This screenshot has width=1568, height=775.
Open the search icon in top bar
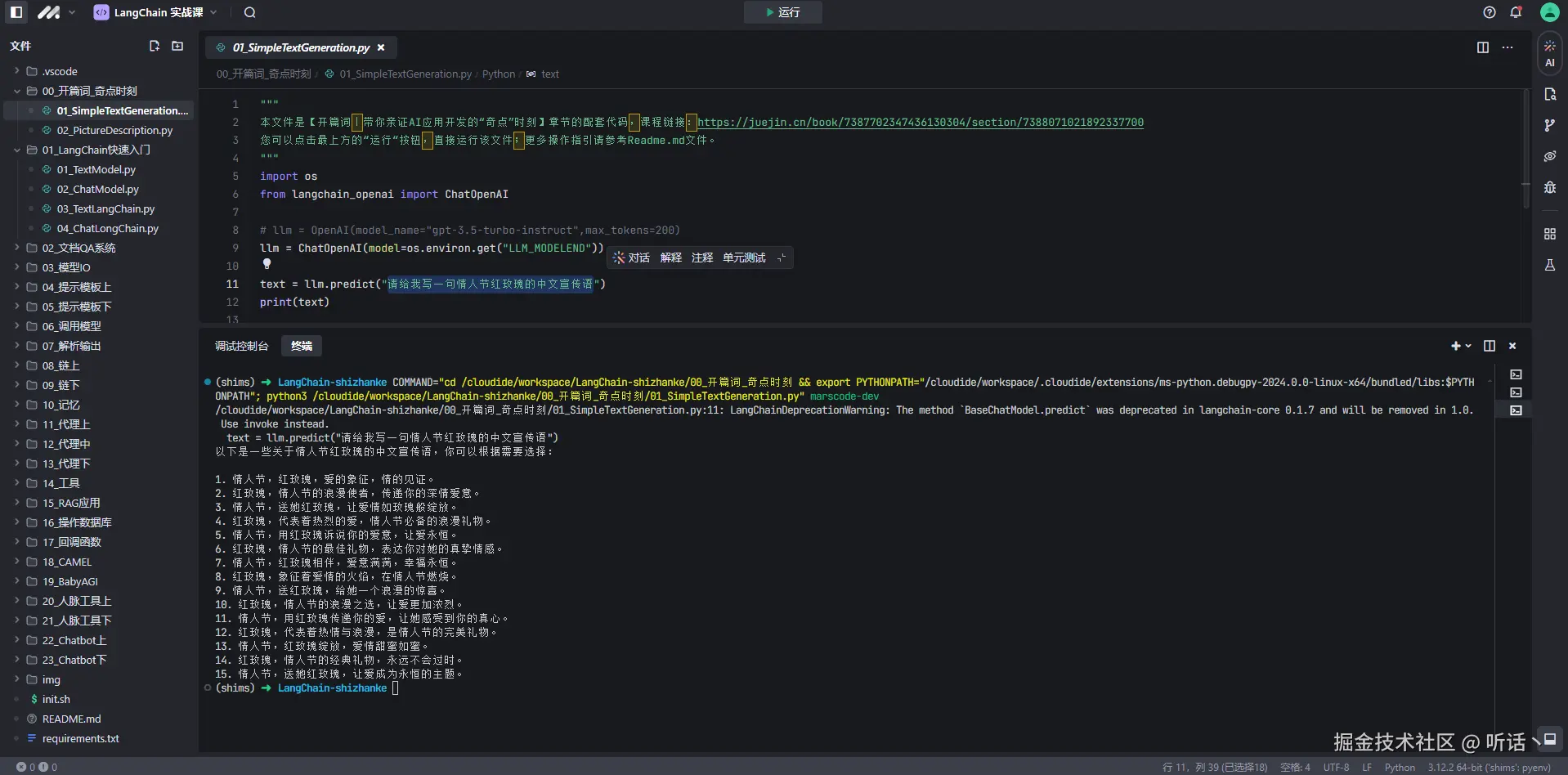point(250,12)
